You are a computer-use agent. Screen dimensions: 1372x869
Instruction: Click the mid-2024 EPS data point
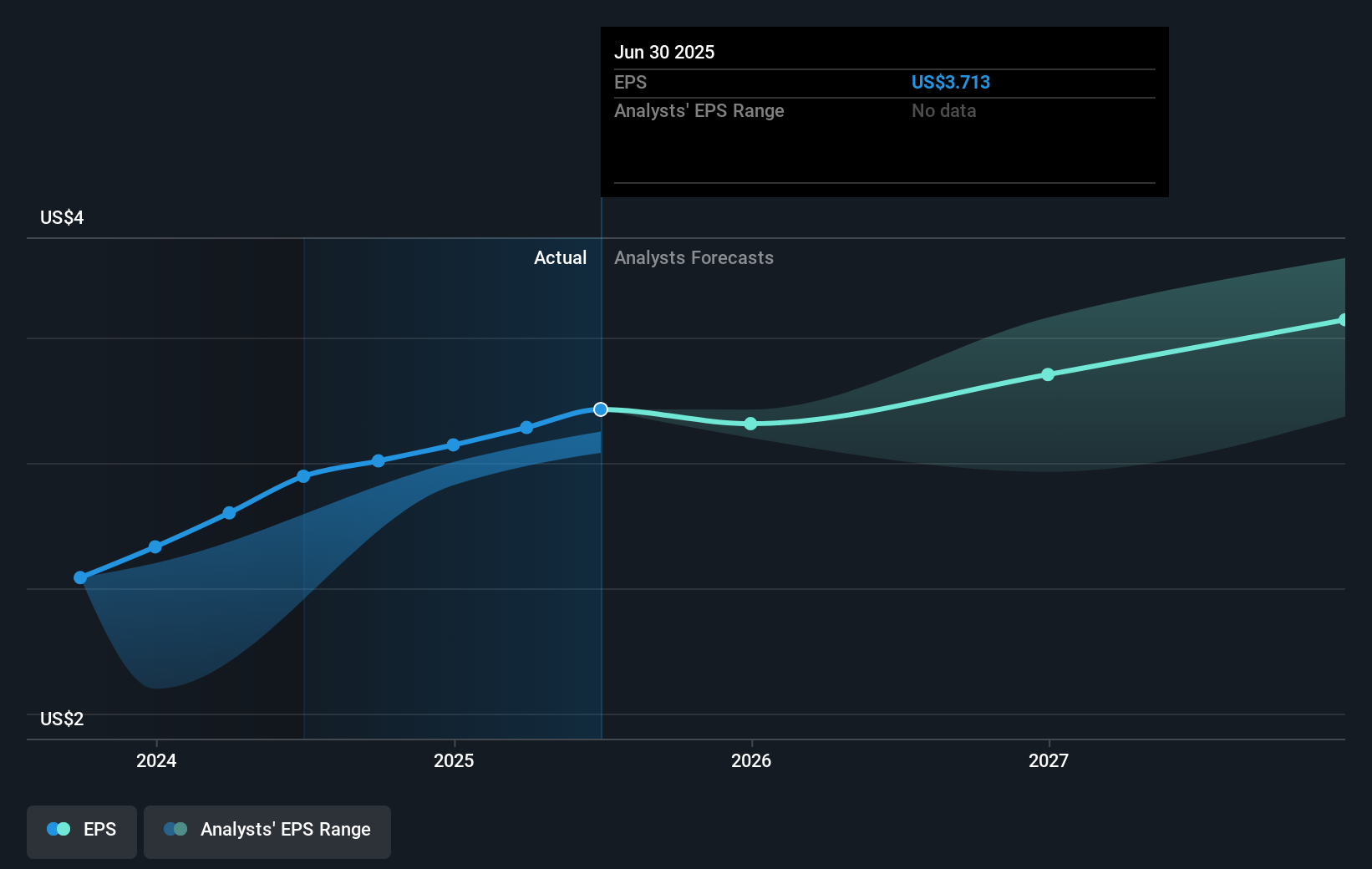(303, 476)
